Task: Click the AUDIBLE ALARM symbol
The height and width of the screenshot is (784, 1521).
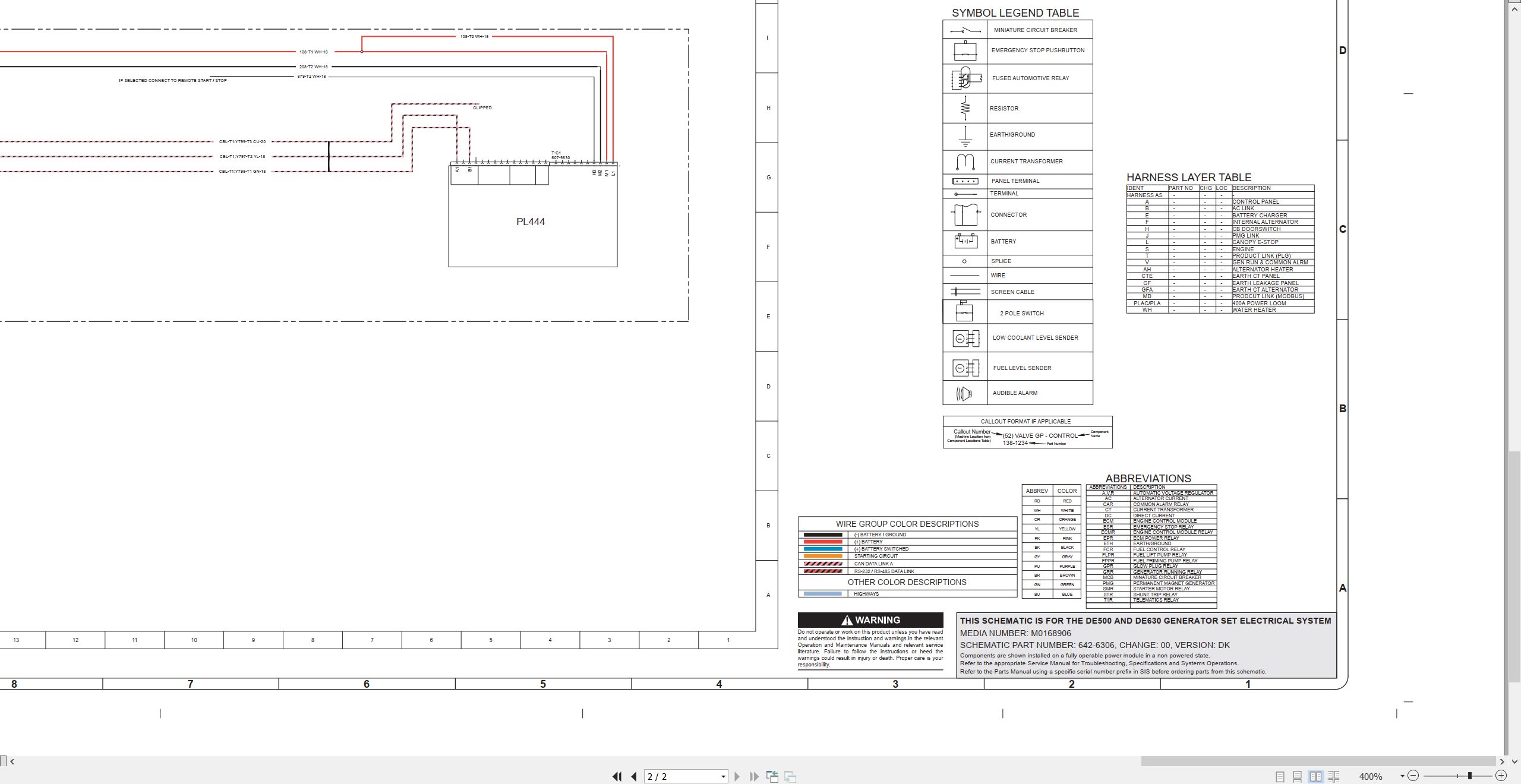Action: [964, 393]
